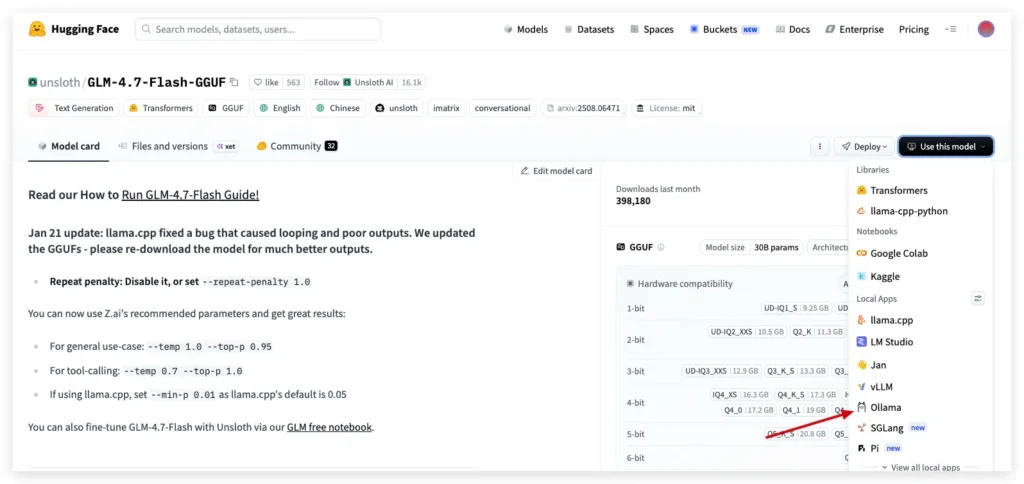Click the Hugging Face logo
Image resolution: width=1024 pixels, height=484 pixels.
click(x=74, y=29)
